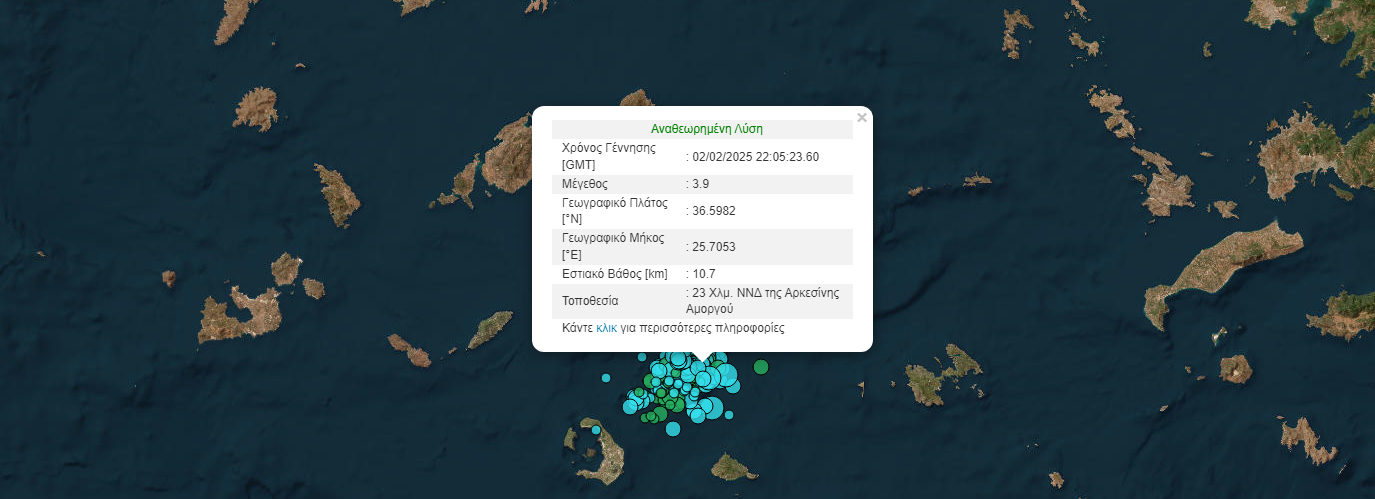
Task: Click the green markers at cluster's southwest edge
Action: point(652,417)
